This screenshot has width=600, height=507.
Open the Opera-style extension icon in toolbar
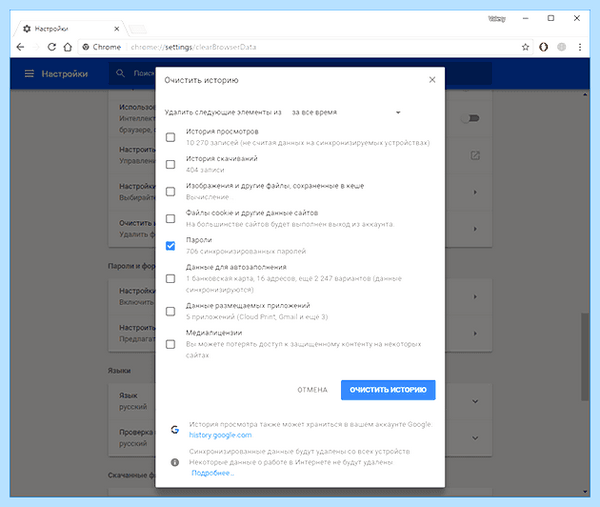tap(543, 47)
